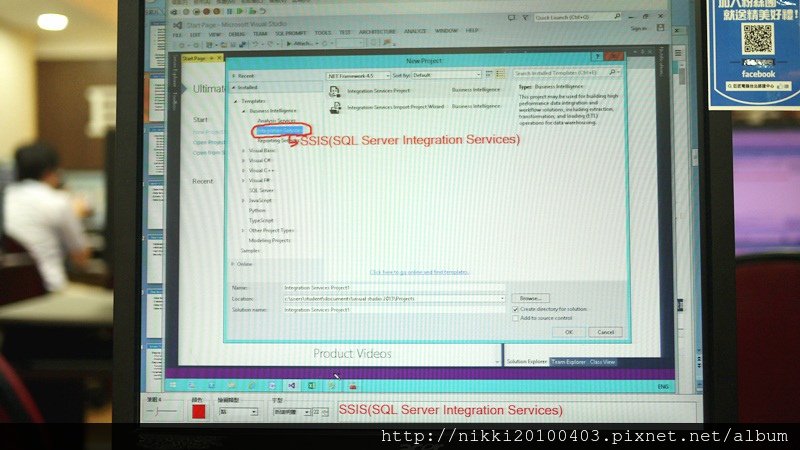Open the HELP menu
This screenshot has height=450, width=800.
(472, 30)
